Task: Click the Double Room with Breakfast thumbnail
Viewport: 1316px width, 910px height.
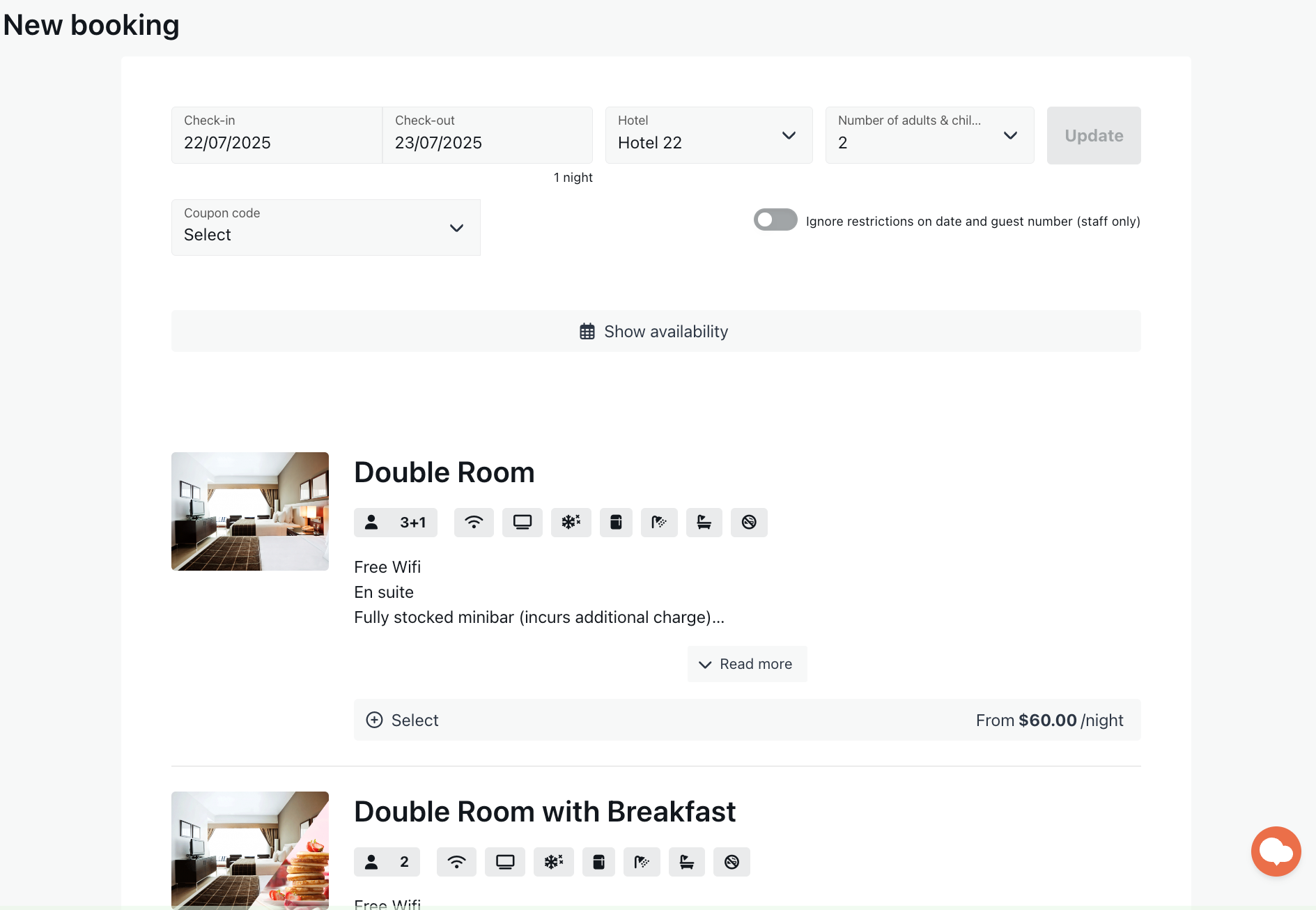Action: 250,850
